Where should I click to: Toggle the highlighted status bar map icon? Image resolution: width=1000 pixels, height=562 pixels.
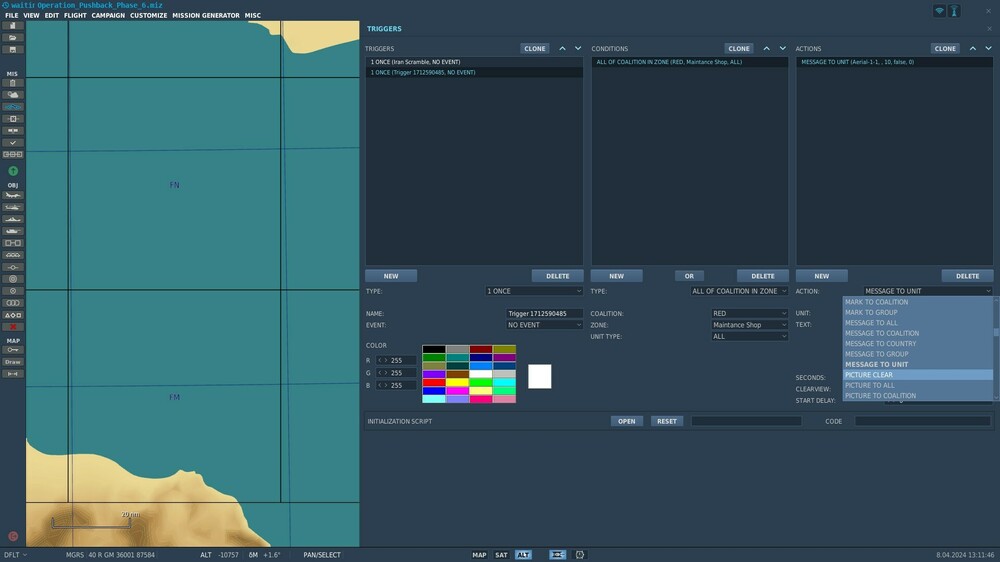[557, 555]
